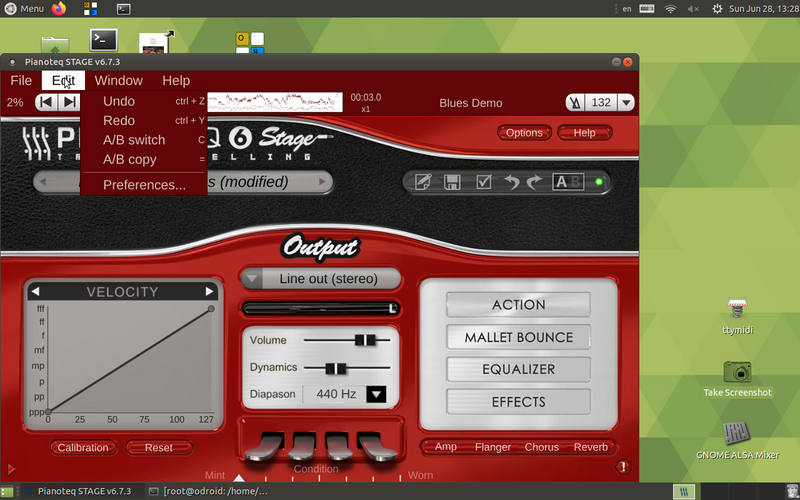Select next preset with right arrow
The image size is (800, 500).
(x=322, y=181)
